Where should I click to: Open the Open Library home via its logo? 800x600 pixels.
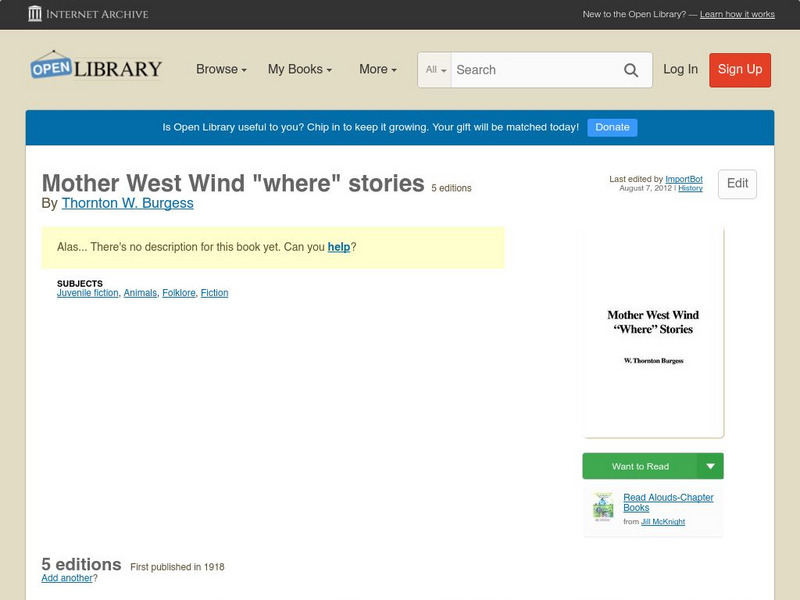pyautogui.click(x=95, y=67)
